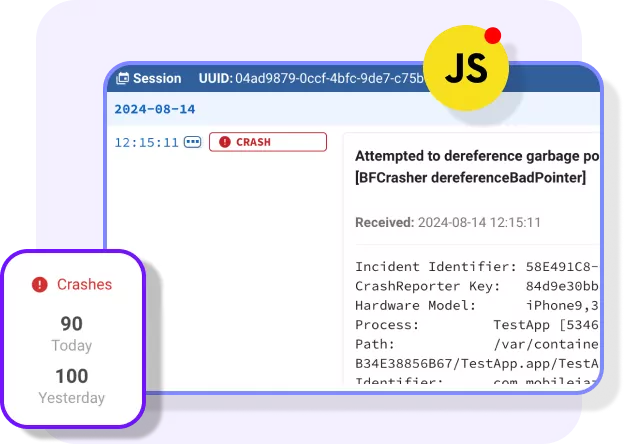Select the CRASH event tag
This screenshot has height=444, width=624.
[268, 142]
